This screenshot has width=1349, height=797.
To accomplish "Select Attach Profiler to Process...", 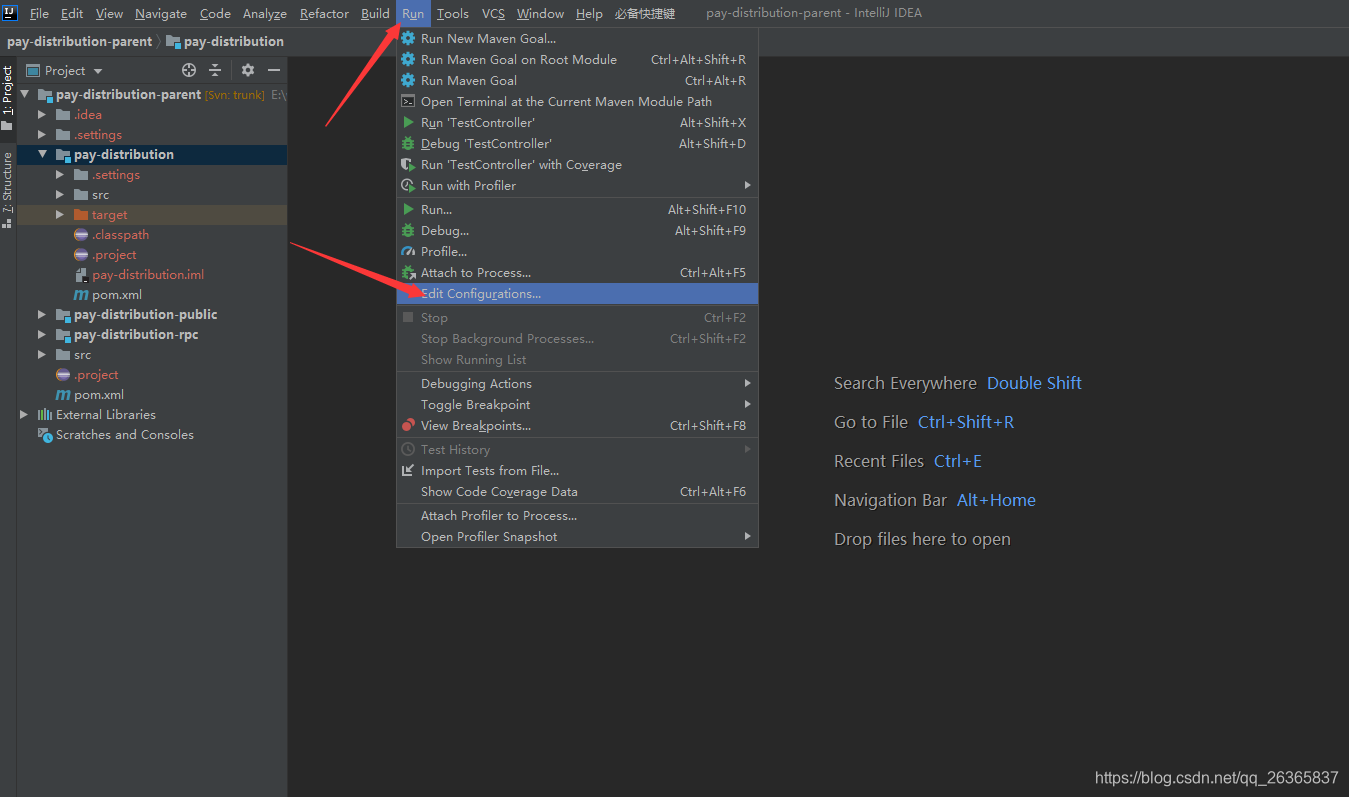I will click(577, 515).
